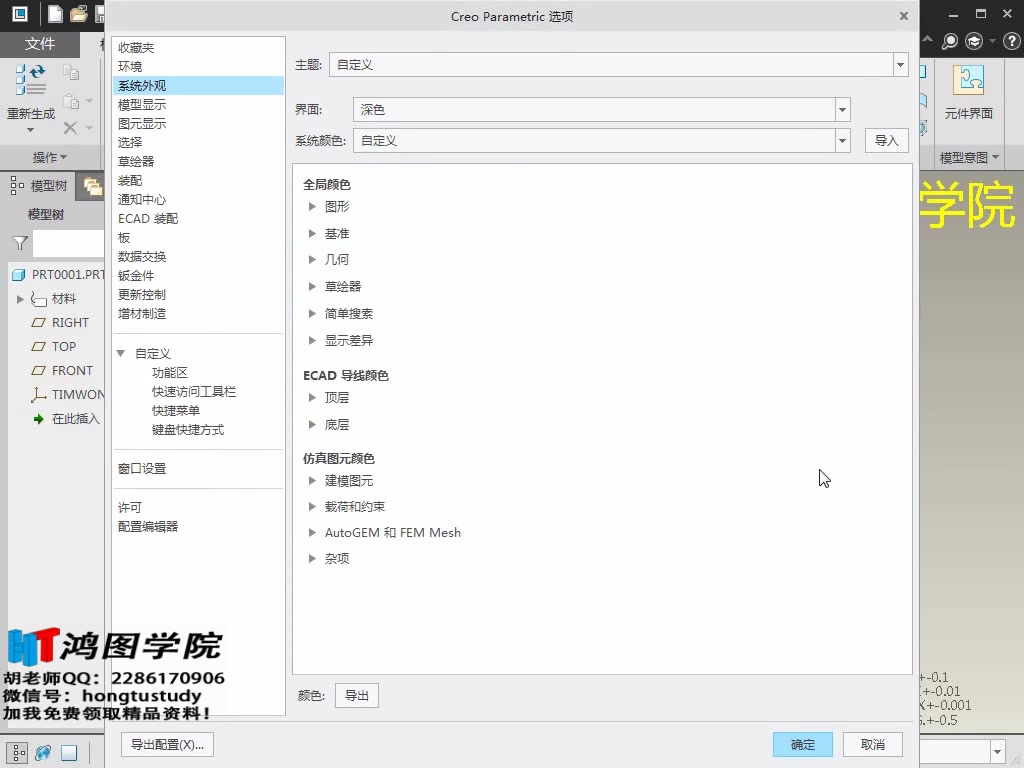Viewport: 1024px width, 768px height.
Task: Click the New file icon in quick access toolbar
Action: pos(55,13)
